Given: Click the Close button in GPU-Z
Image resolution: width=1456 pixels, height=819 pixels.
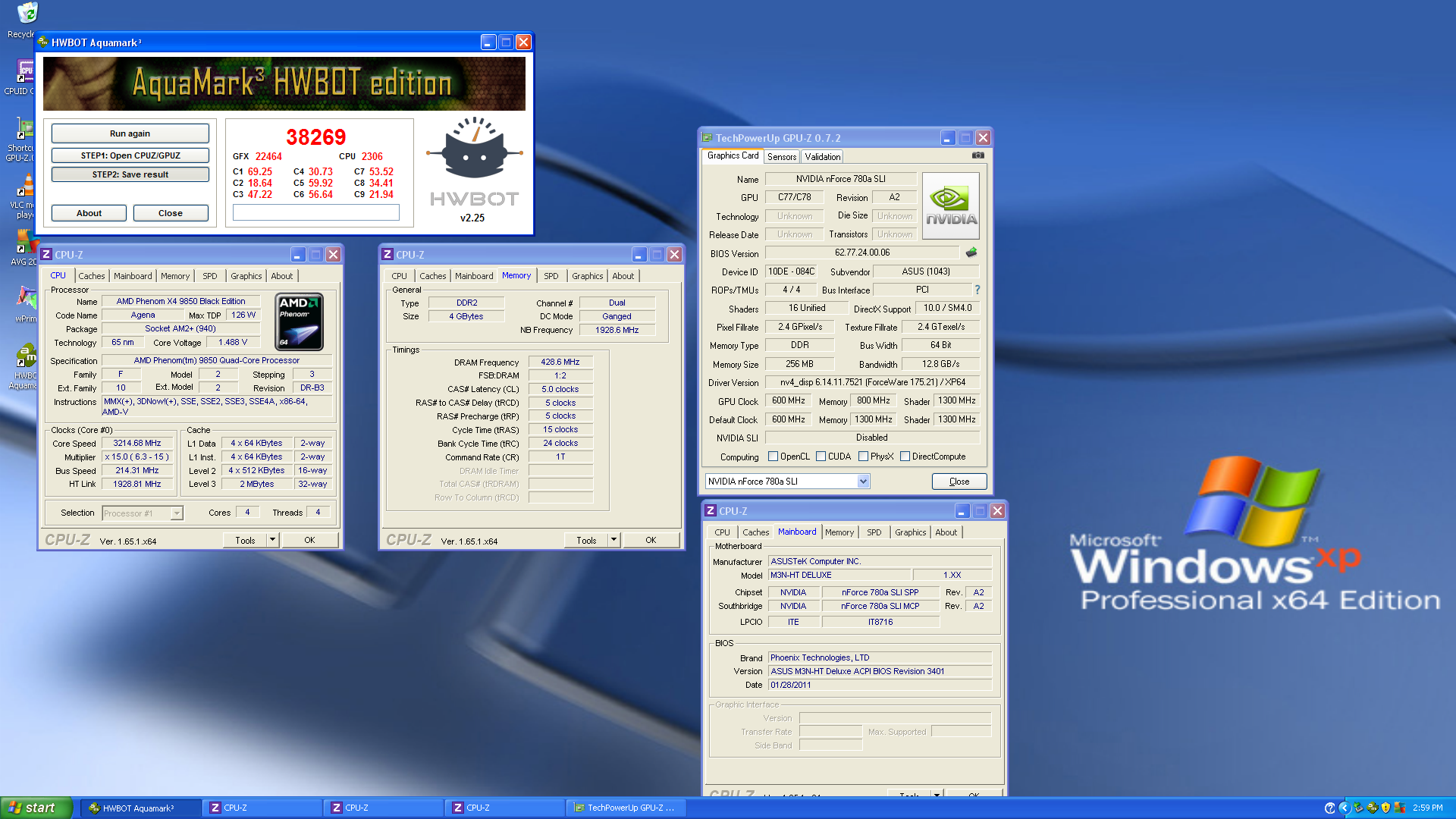Looking at the screenshot, I should 959,482.
